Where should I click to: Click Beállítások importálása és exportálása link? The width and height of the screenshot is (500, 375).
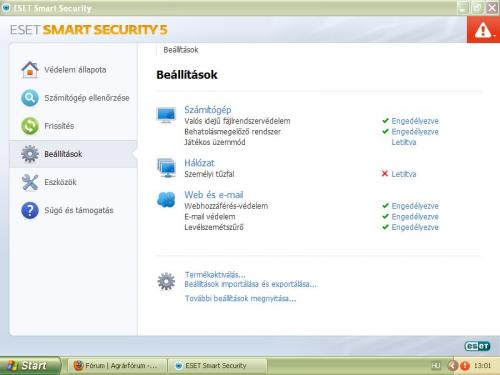[251, 284]
